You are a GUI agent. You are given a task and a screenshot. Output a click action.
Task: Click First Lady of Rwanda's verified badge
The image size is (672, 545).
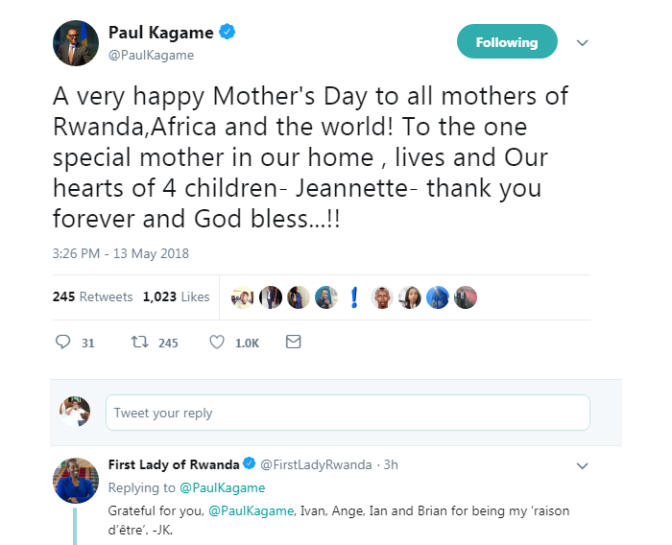(x=249, y=465)
